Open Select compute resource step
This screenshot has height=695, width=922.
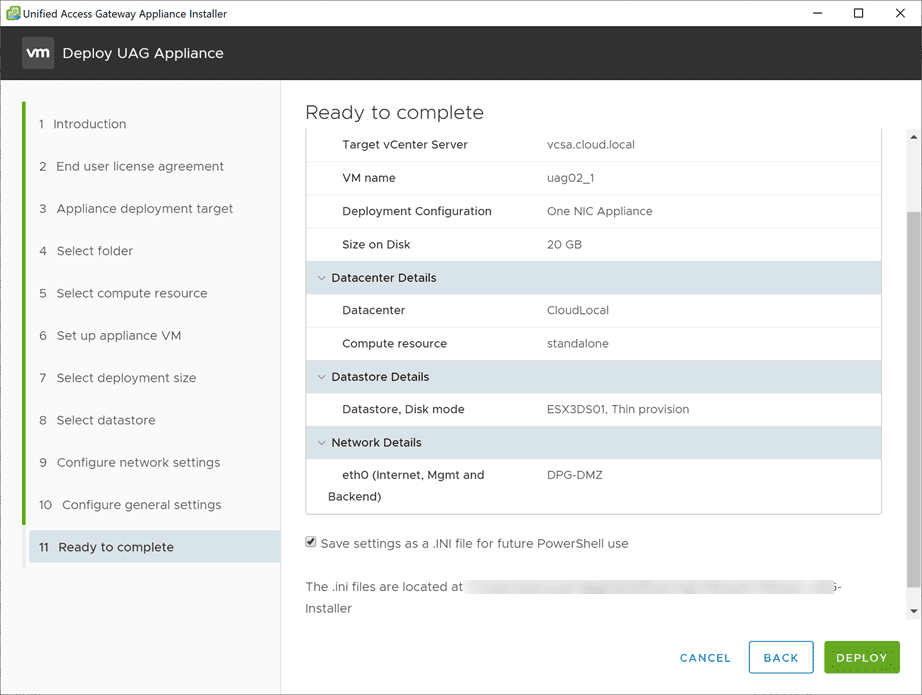tap(131, 293)
